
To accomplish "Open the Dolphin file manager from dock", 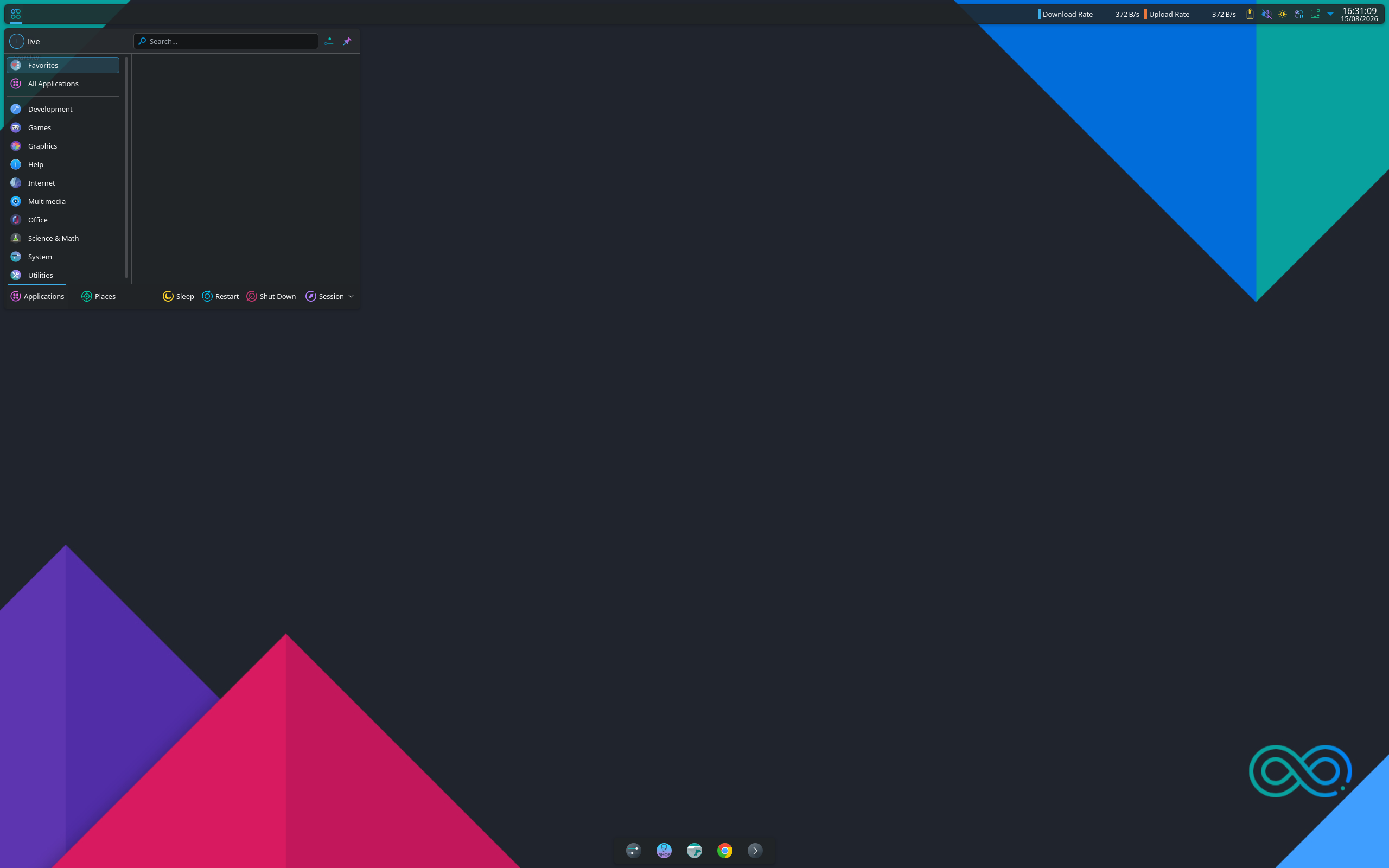I will coord(694,850).
